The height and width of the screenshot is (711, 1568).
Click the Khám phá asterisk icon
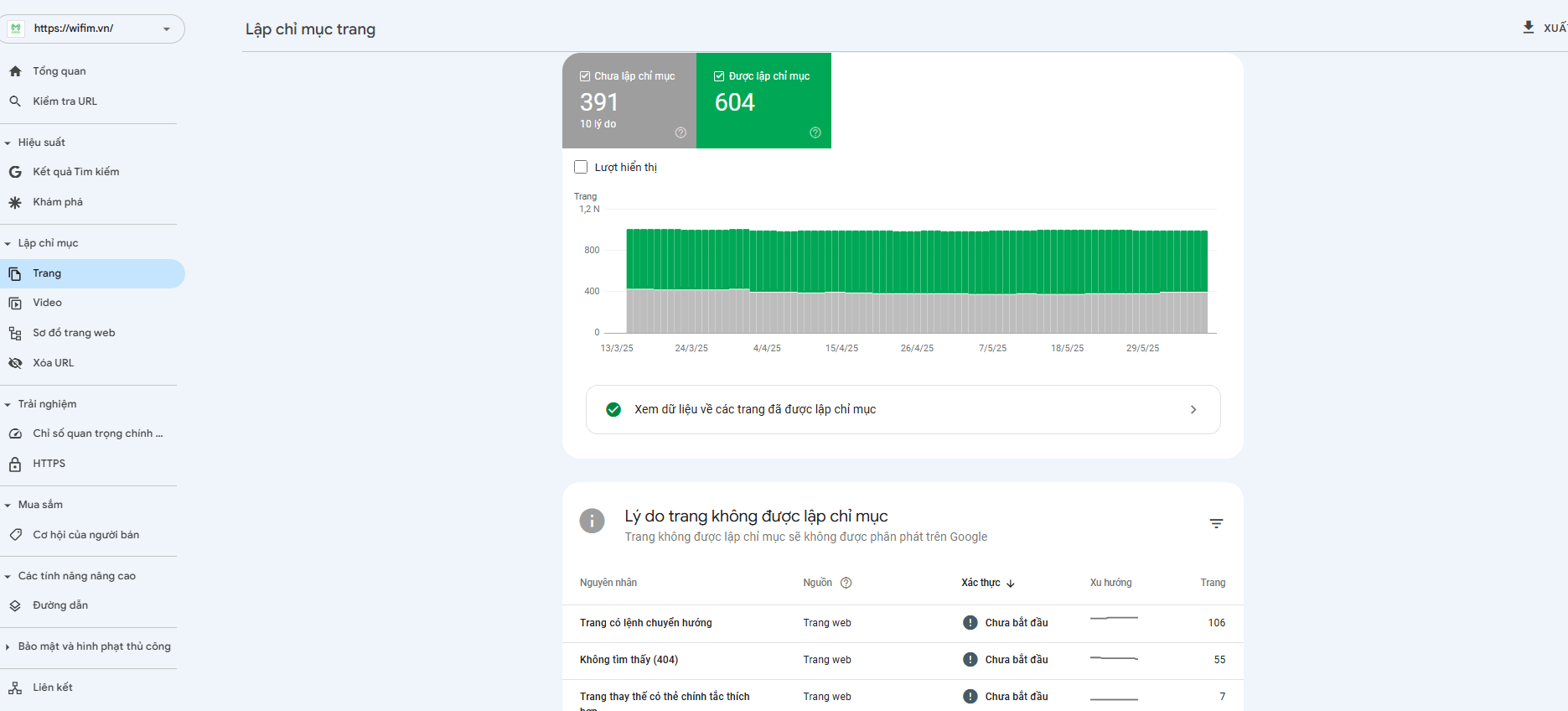15,202
